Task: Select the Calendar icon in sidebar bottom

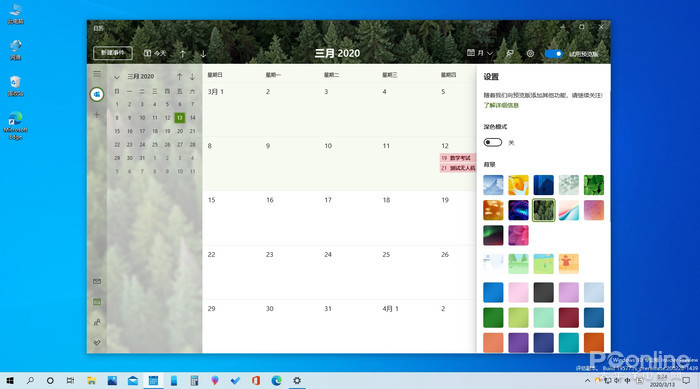Action: click(x=97, y=302)
